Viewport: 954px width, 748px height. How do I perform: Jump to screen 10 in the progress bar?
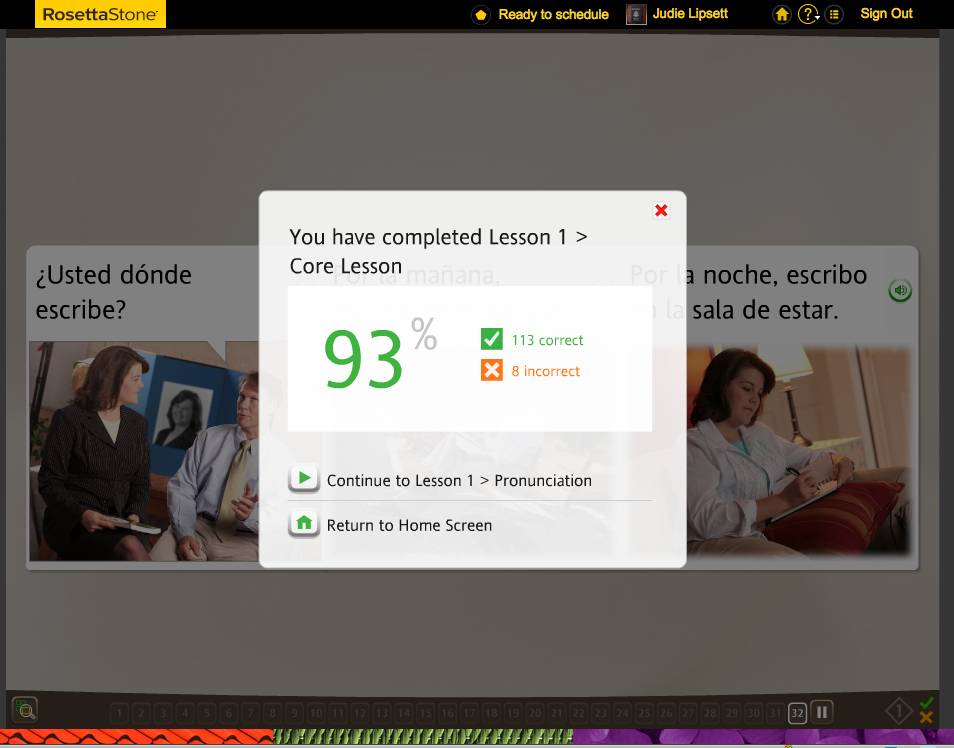click(x=316, y=713)
